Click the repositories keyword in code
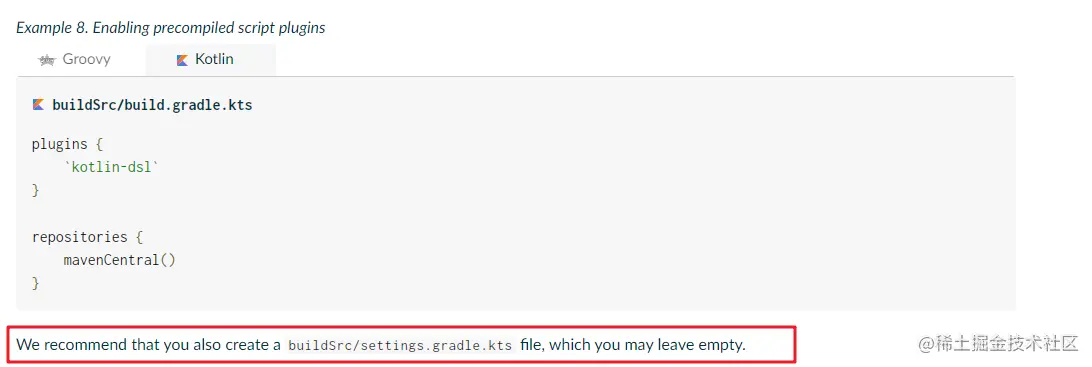Viewport: 1092px width, 367px height. pos(79,237)
